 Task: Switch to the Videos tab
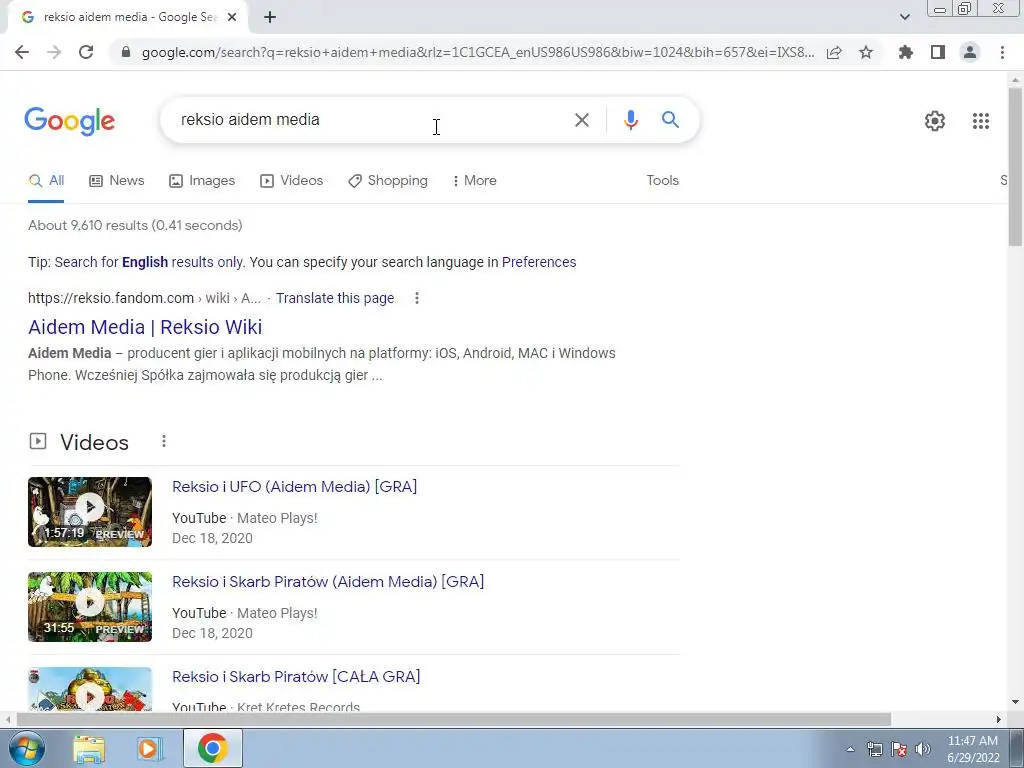pyautogui.click(x=291, y=181)
